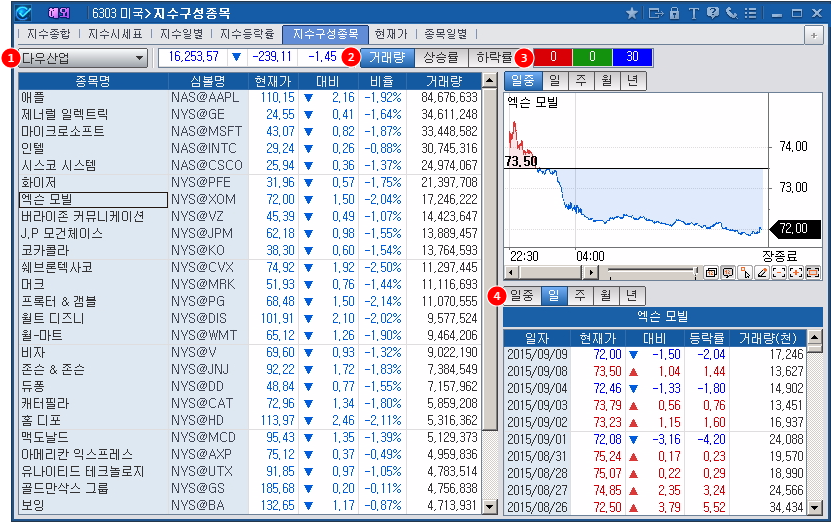Click the chart fit-all view icon
Viewport: 832px width, 523px height.
point(812,273)
